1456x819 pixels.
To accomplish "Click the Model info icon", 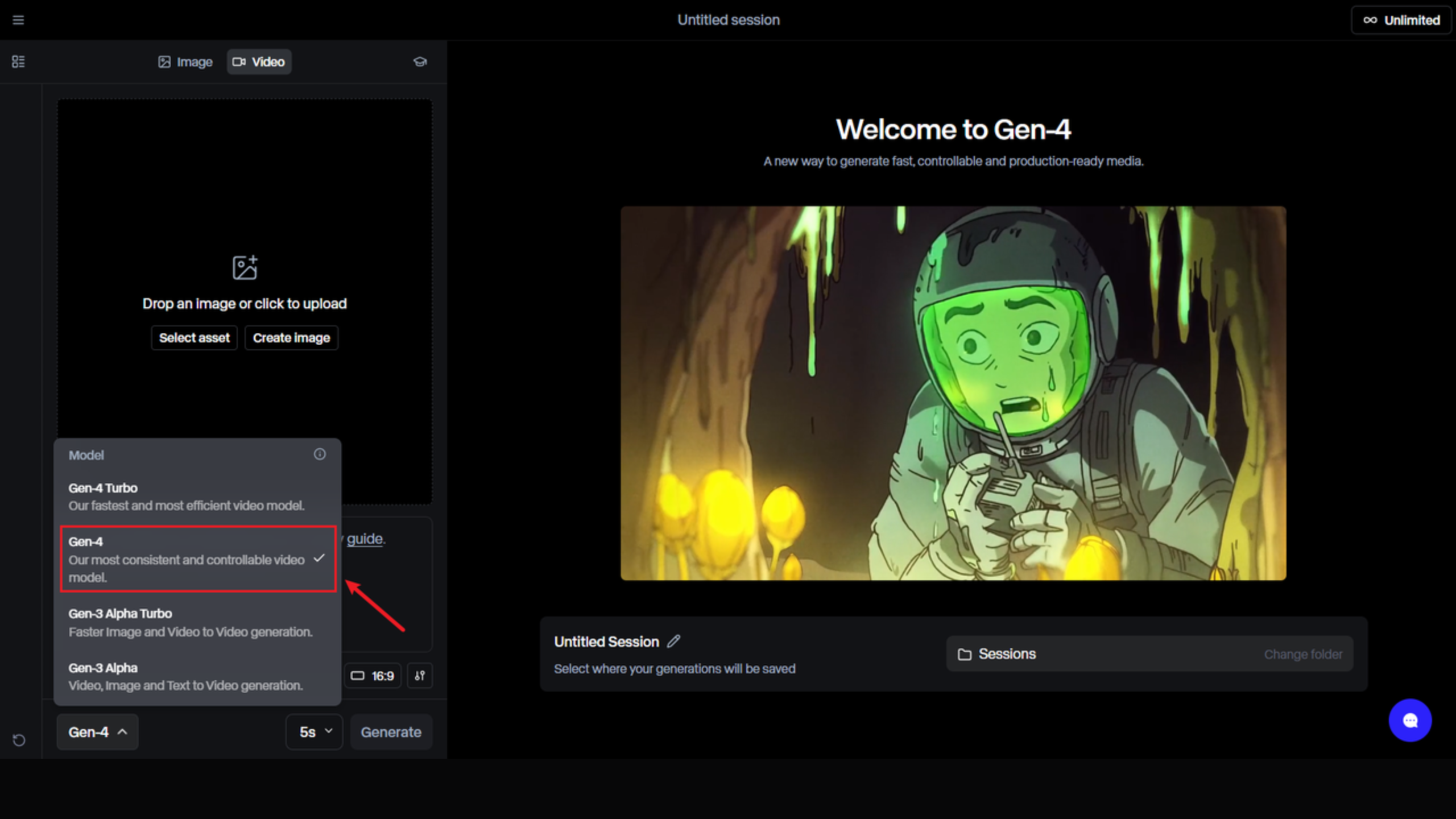I will tap(320, 454).
